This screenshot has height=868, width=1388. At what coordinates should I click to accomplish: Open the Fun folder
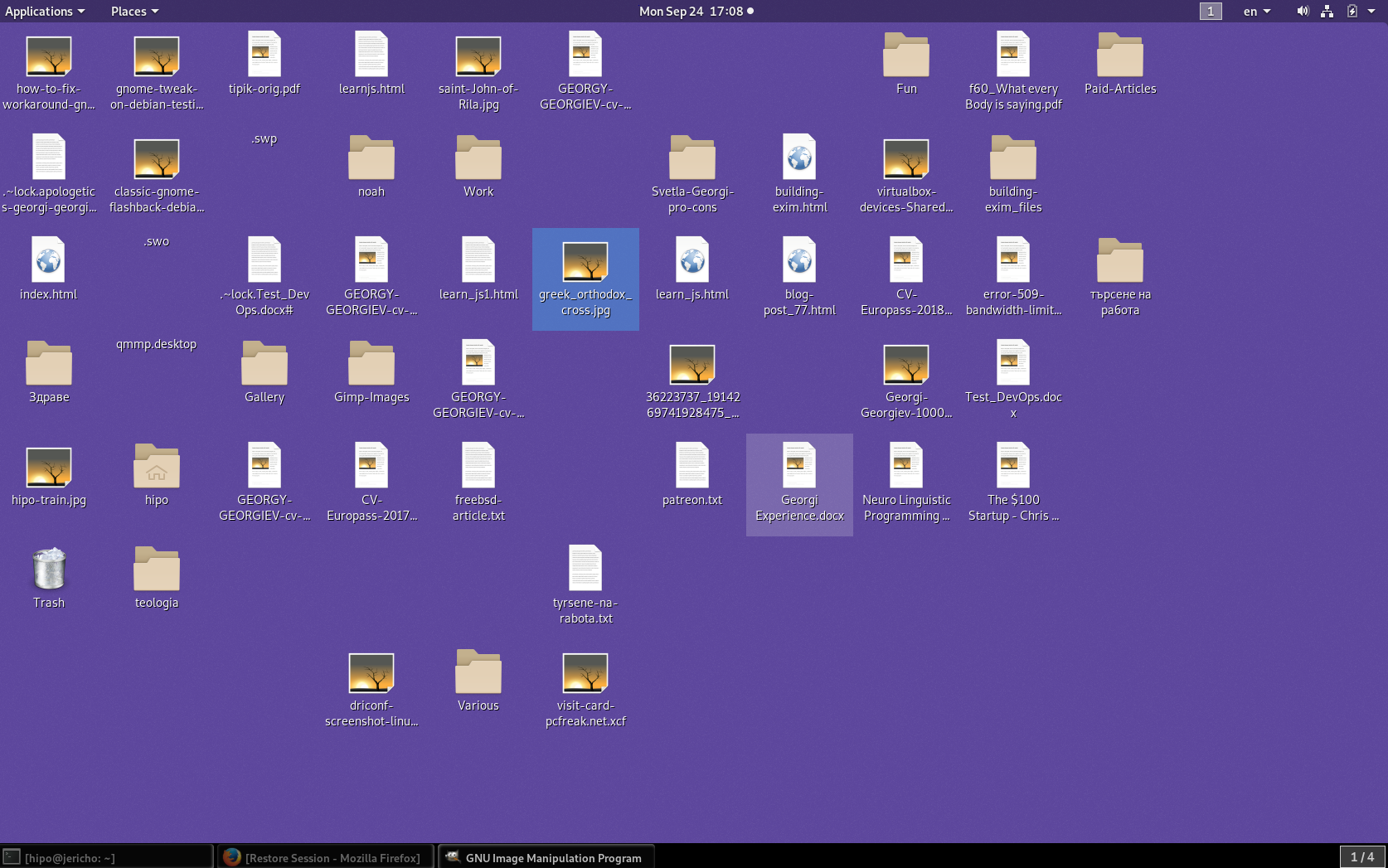click(905, 55)
